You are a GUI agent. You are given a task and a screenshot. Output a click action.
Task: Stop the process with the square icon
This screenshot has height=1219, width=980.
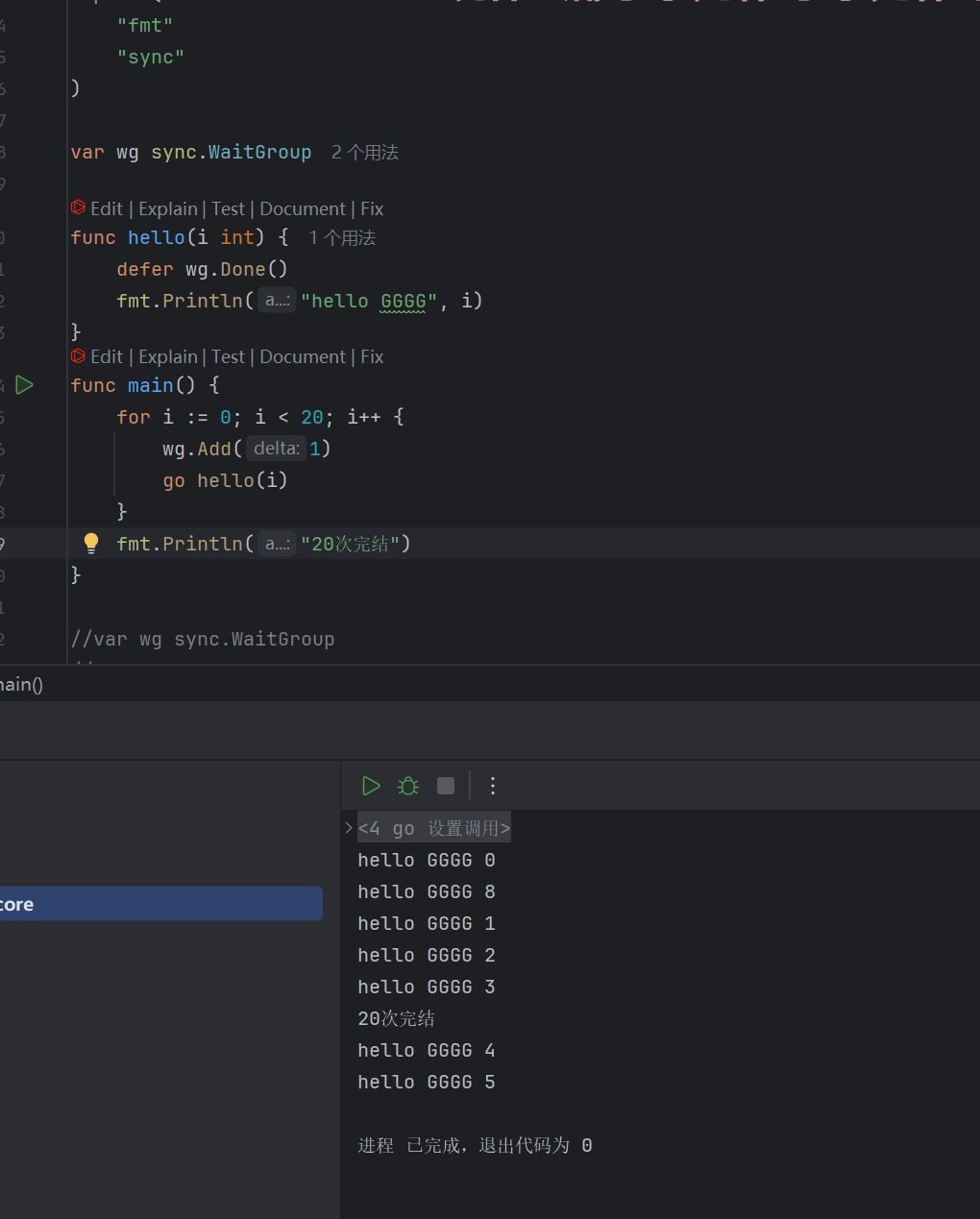pyautogui.click(x=446, y=786)
